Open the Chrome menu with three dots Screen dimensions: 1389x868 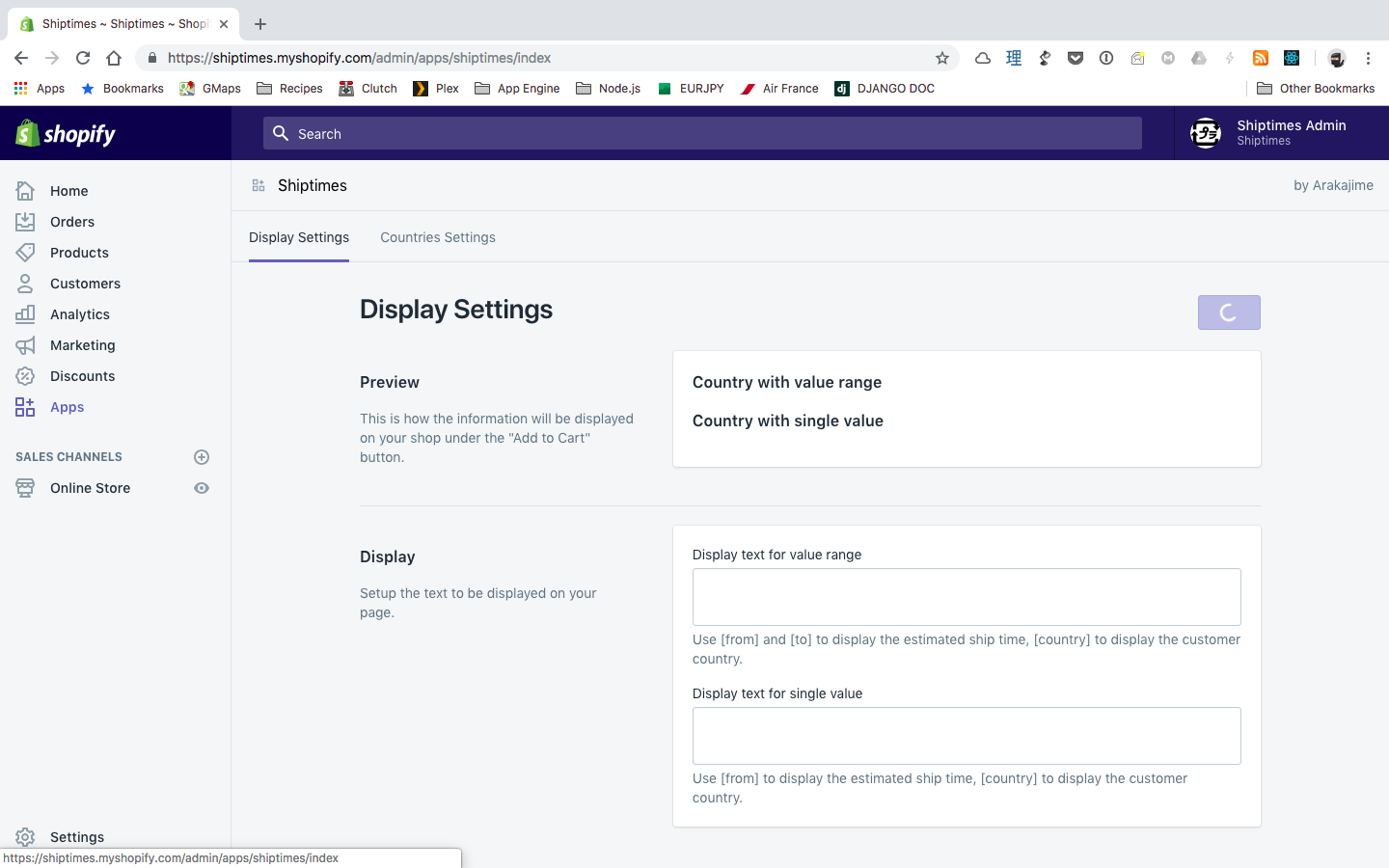tap(1369, 58)
